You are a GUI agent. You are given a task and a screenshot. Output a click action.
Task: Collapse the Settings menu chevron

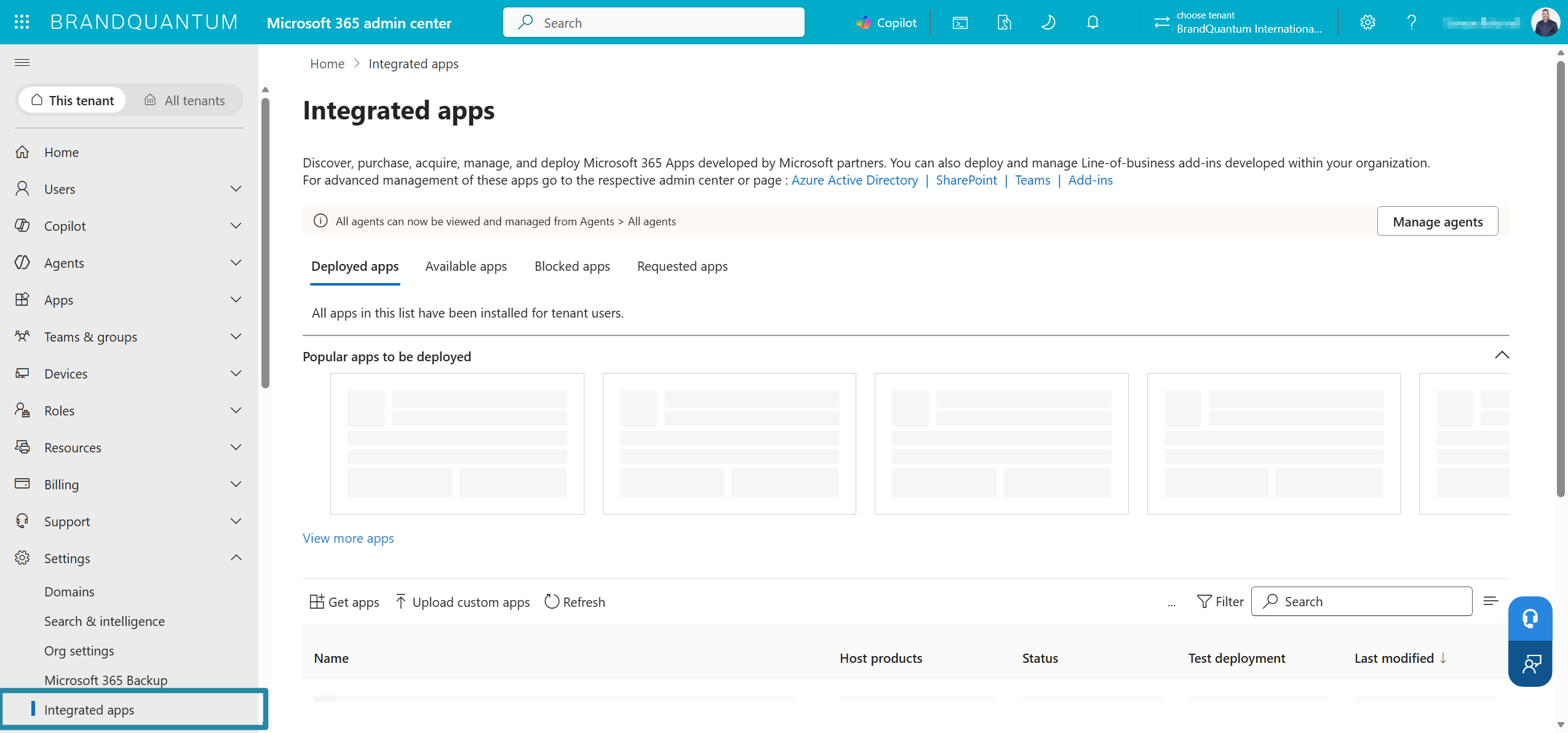point(236,558)
